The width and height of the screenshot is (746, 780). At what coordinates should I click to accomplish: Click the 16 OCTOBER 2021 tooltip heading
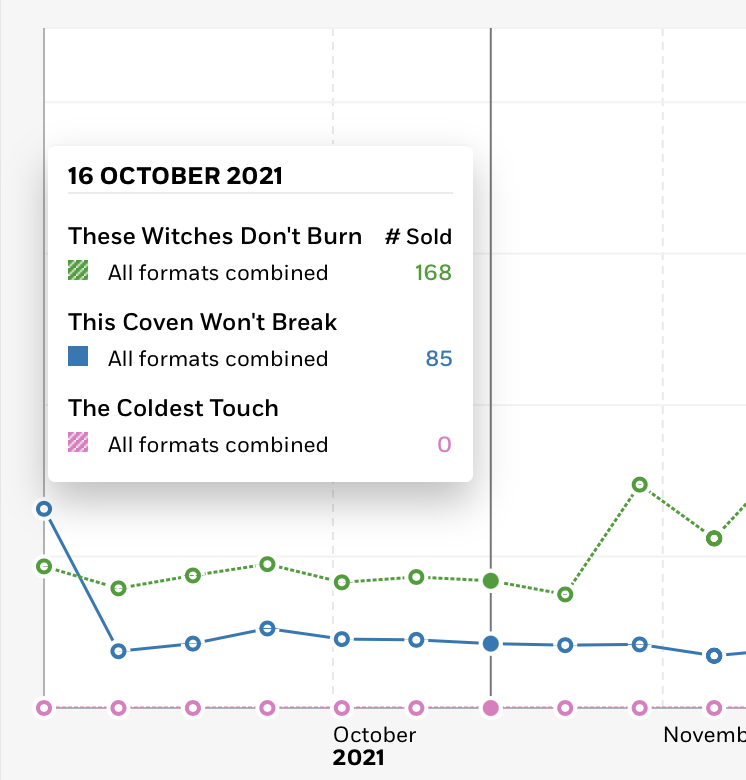(175, 176)
